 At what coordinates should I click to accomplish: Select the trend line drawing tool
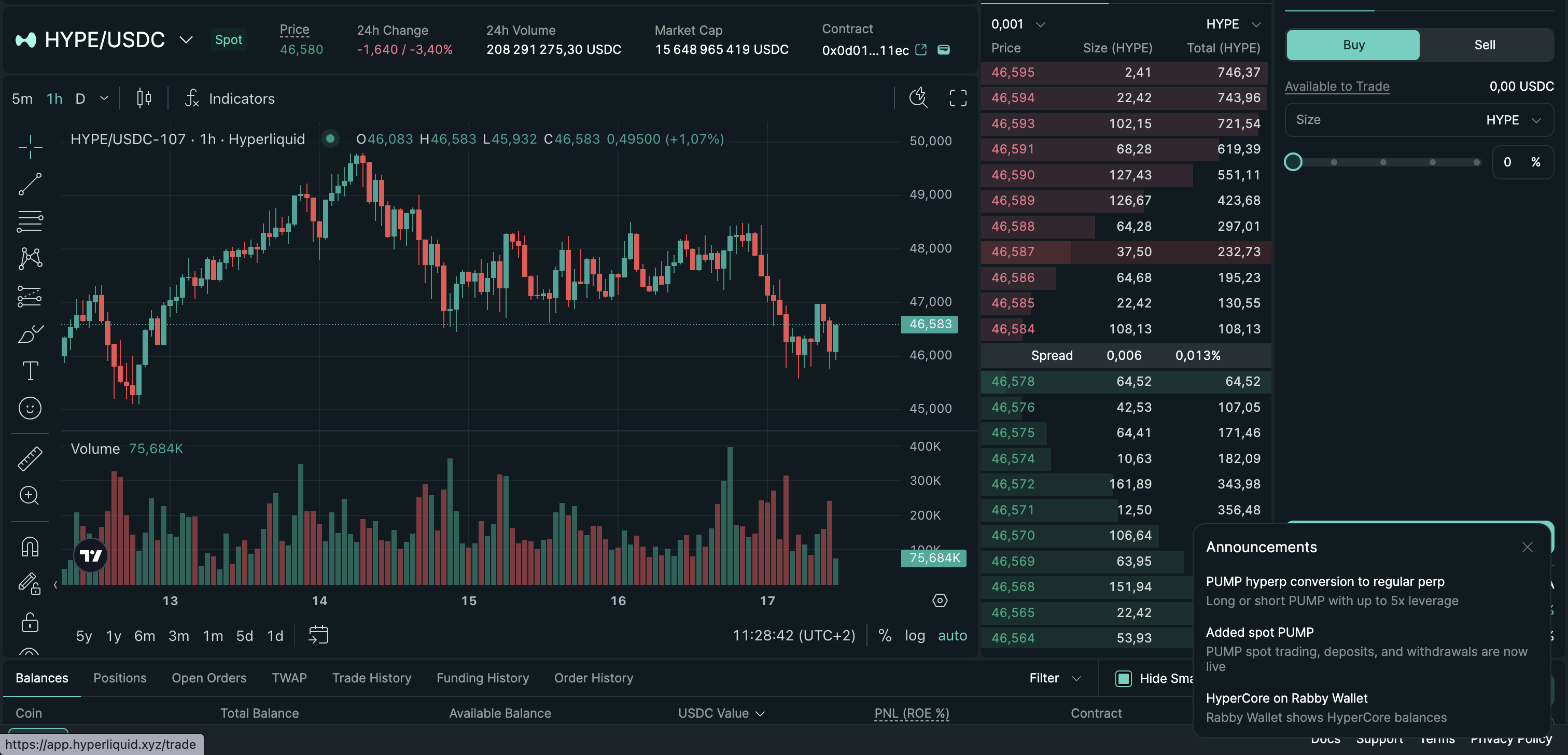click(30, 184)
